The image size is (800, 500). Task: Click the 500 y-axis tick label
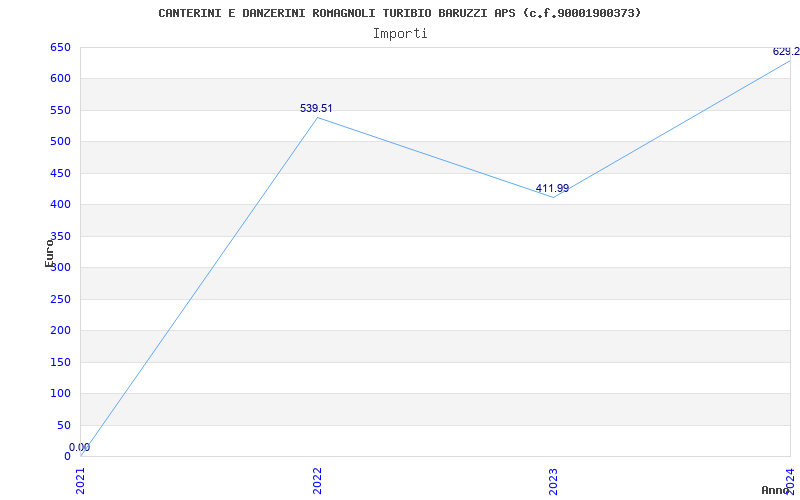click(x=60, y=141)
